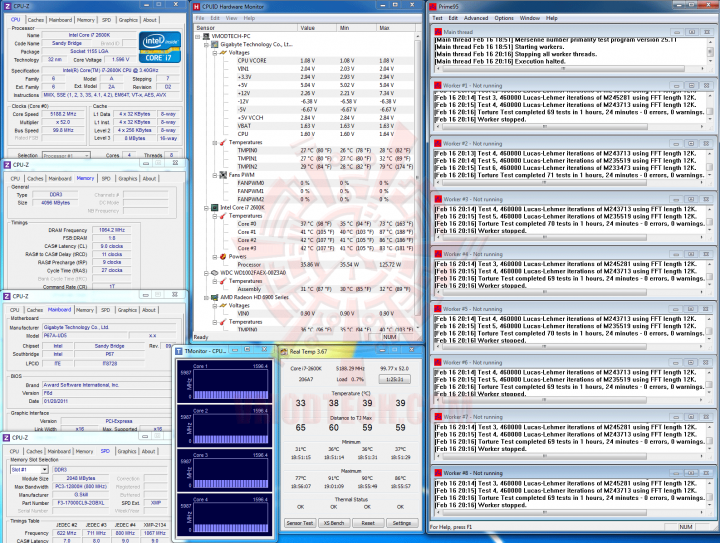Open the About tab in CPU-Z Mainboard window
This screenshot has width=720, height=543.
[x=148, y=310]
